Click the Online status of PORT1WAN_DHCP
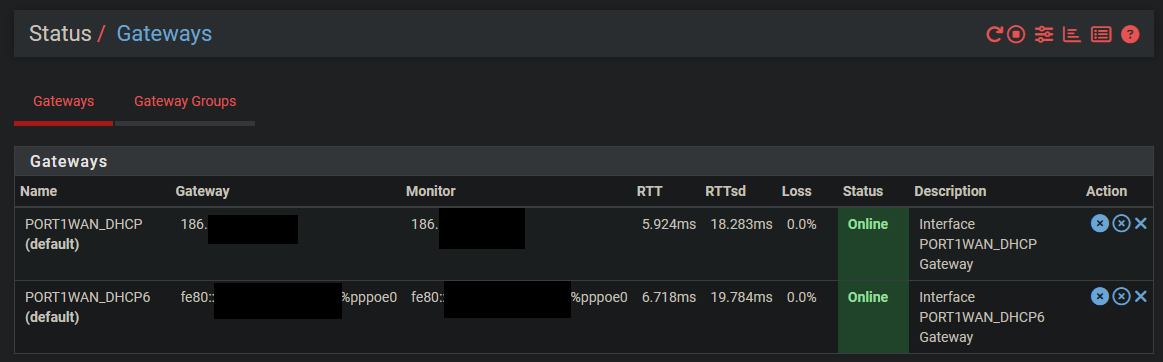 point(868,224)
